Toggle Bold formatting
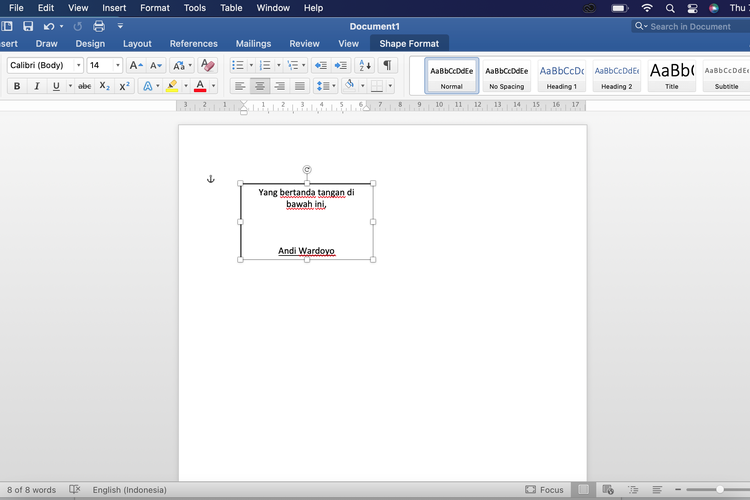The height and width of the screenshot is (500, 750). (17, 87)
